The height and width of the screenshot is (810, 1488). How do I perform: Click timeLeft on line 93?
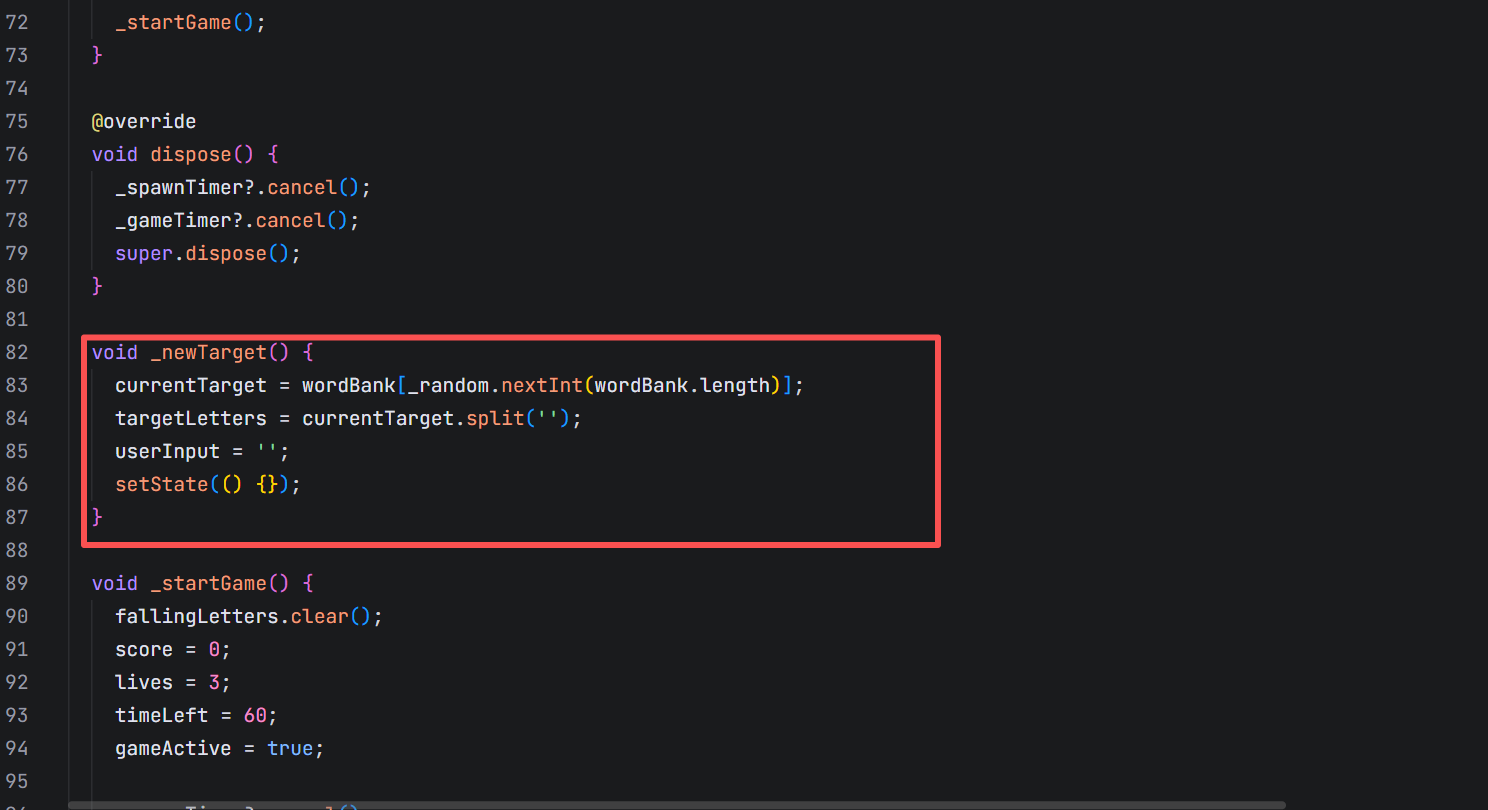click(162, 715)
